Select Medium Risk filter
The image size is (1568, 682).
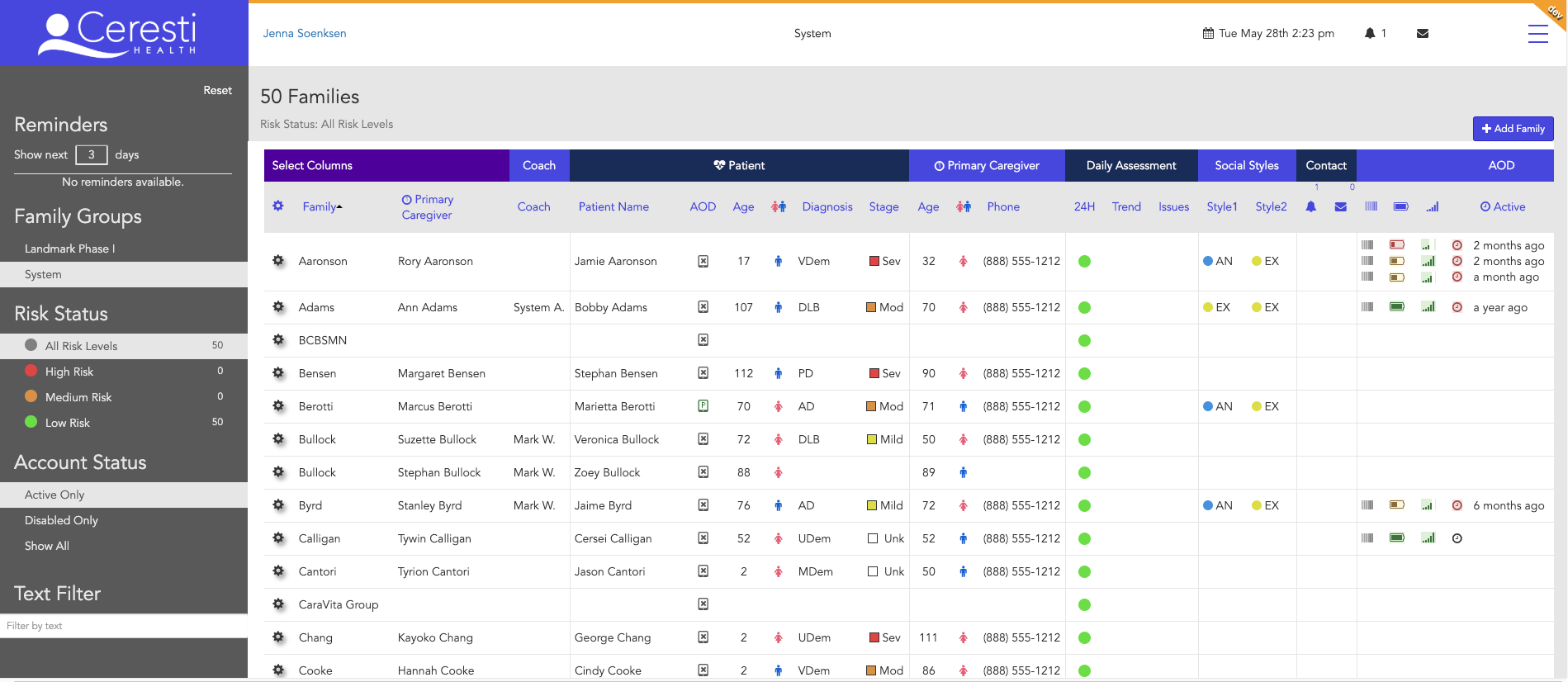click(124, 397)
